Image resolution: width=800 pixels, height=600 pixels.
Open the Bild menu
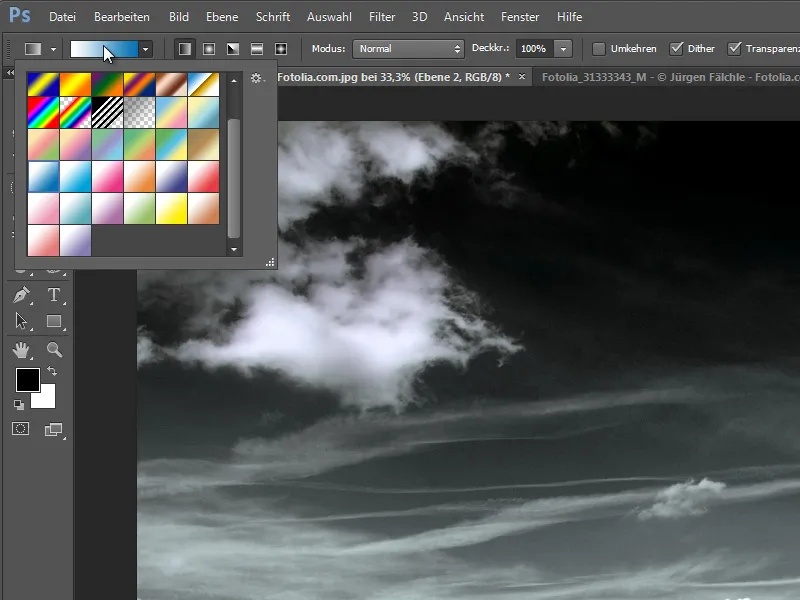179,17
